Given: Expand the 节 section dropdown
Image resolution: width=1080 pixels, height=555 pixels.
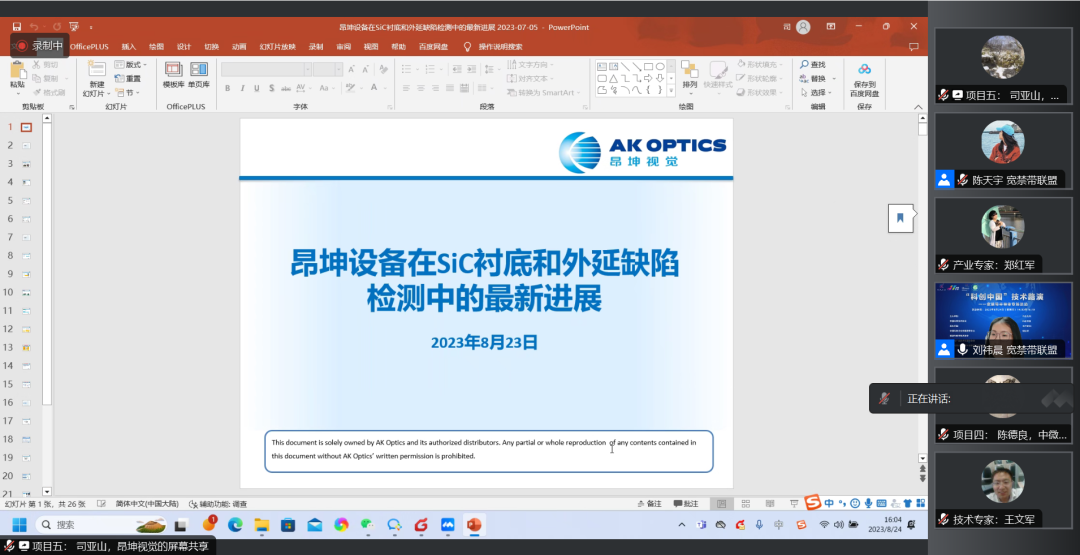Looking at the screenshot, I should pos(128,93).
